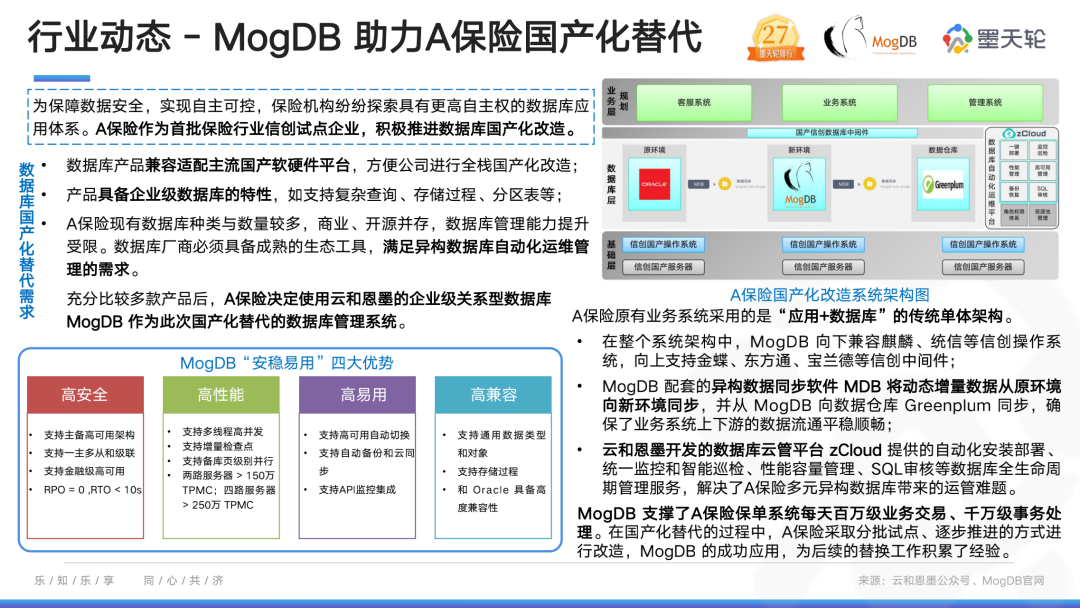Click the footer 乐/知/乐/享 同/心/共/济
This screenshot has height=608, width=1080.
(129, 580)
